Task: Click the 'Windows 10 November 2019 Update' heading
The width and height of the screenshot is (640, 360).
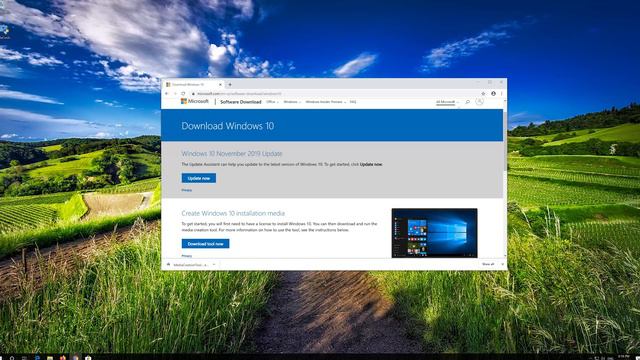Action: (x=232, y=153)
